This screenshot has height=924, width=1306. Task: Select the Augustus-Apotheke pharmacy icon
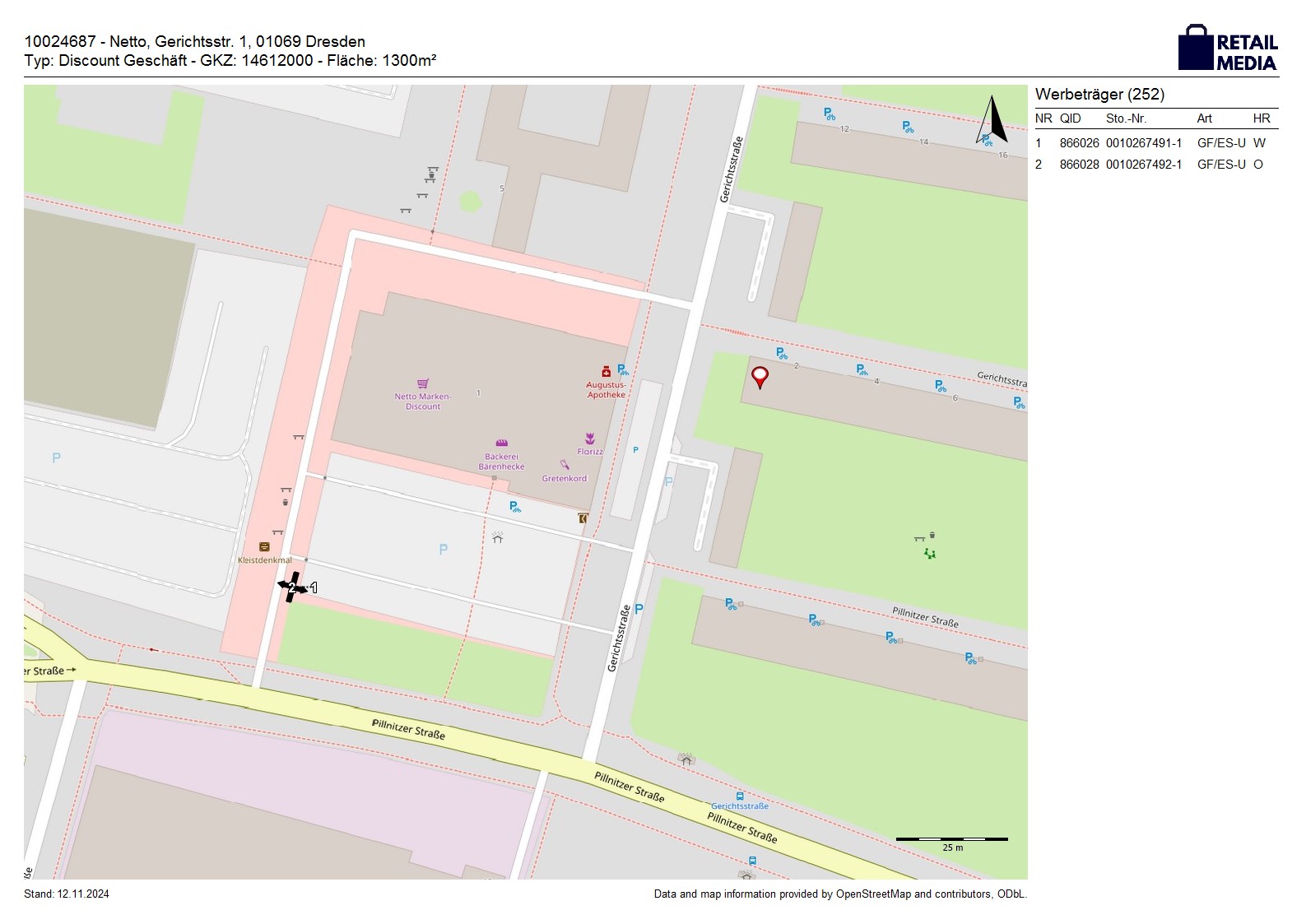coord(606,371)
